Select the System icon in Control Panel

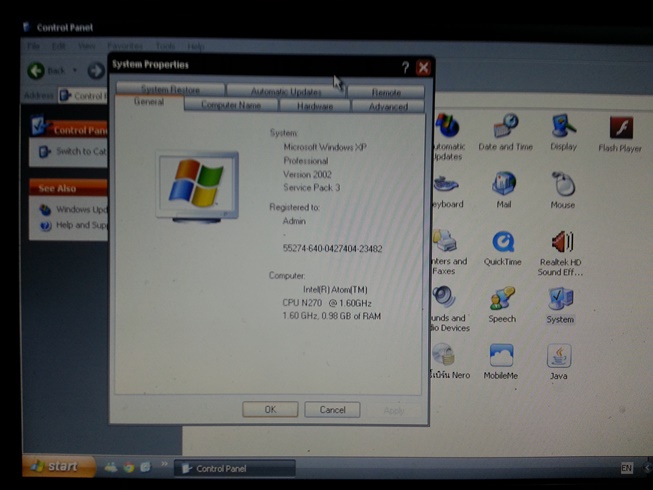(x=560, y=300)
